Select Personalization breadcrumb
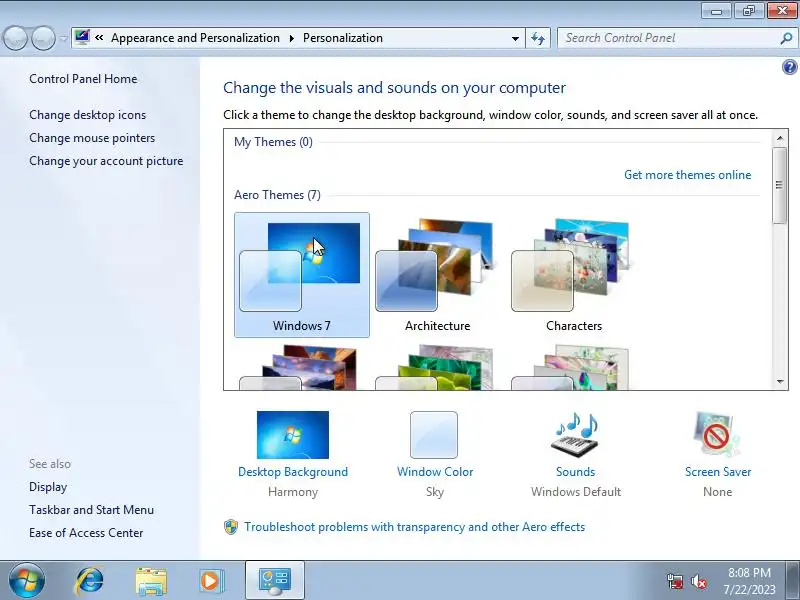 343,38
